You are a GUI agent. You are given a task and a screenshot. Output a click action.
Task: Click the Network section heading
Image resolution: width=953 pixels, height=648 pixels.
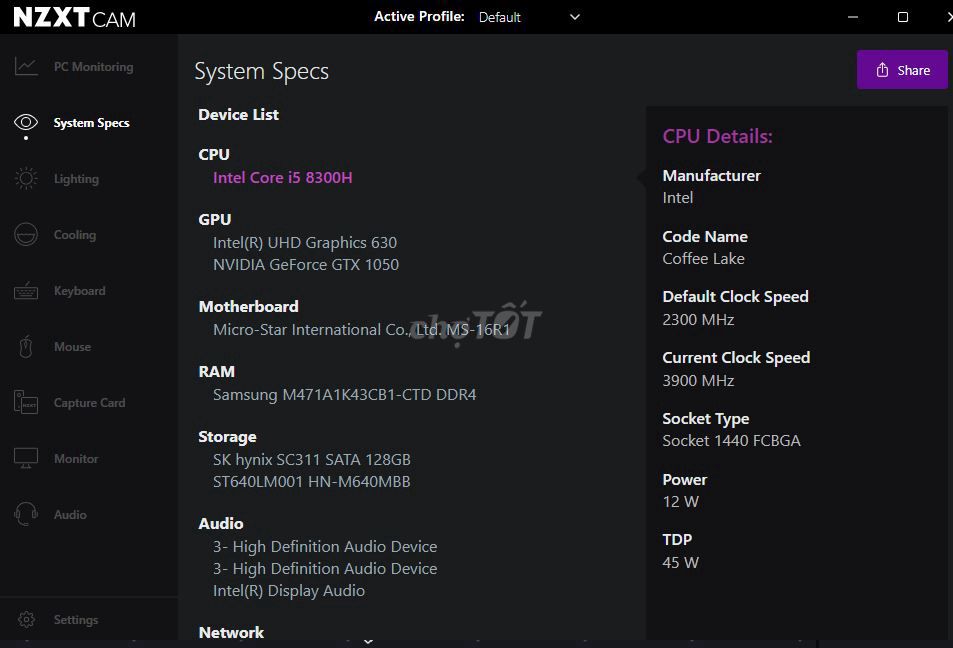(231, 632)
